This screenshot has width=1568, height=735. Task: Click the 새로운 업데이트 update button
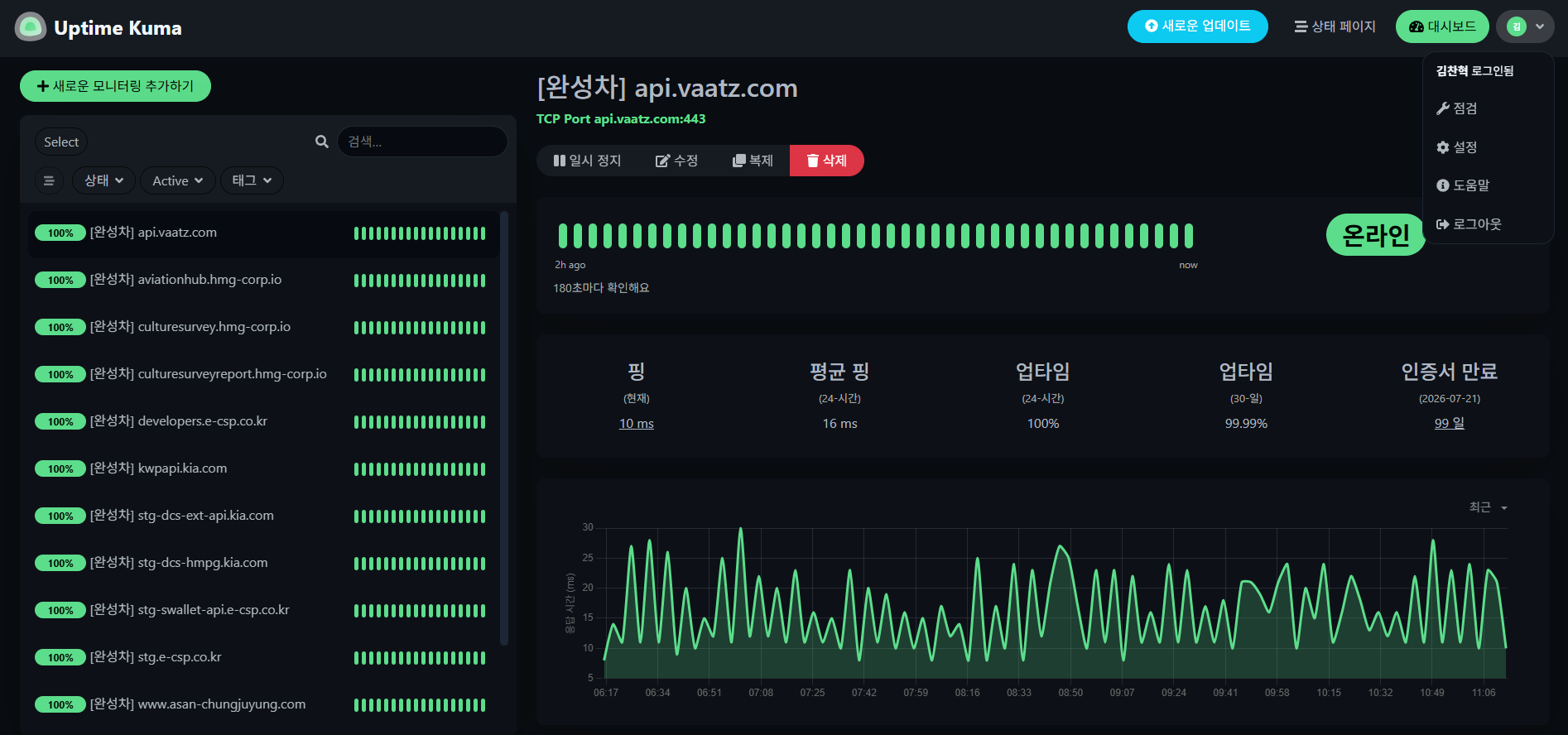(1197, 26)
